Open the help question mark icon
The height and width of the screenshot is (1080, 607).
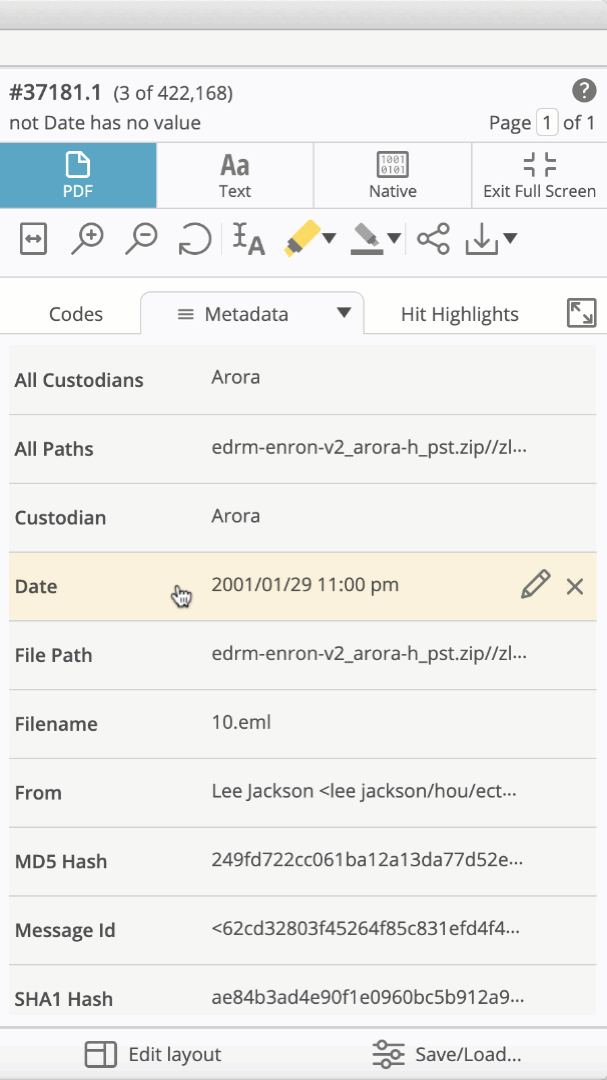584,91
